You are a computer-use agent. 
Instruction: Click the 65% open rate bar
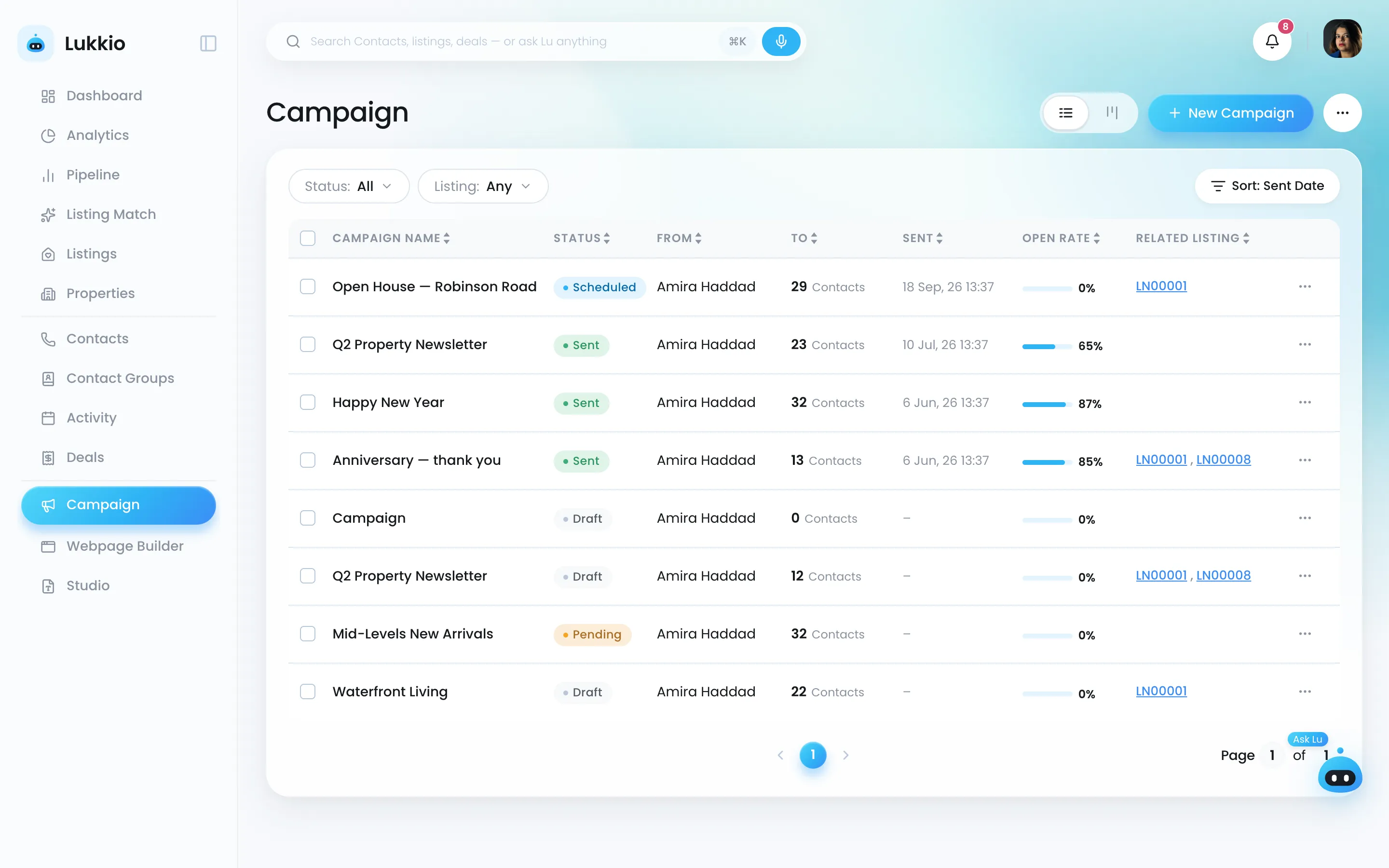coord(1047,346)
